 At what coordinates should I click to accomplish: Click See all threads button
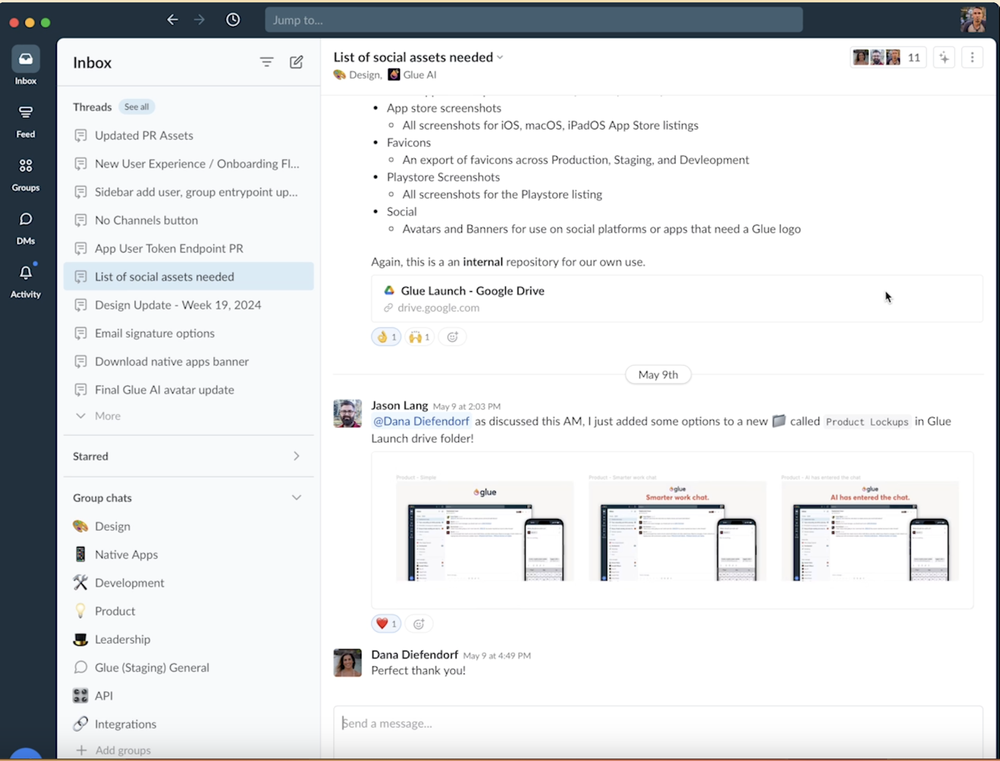pos(136,107)
